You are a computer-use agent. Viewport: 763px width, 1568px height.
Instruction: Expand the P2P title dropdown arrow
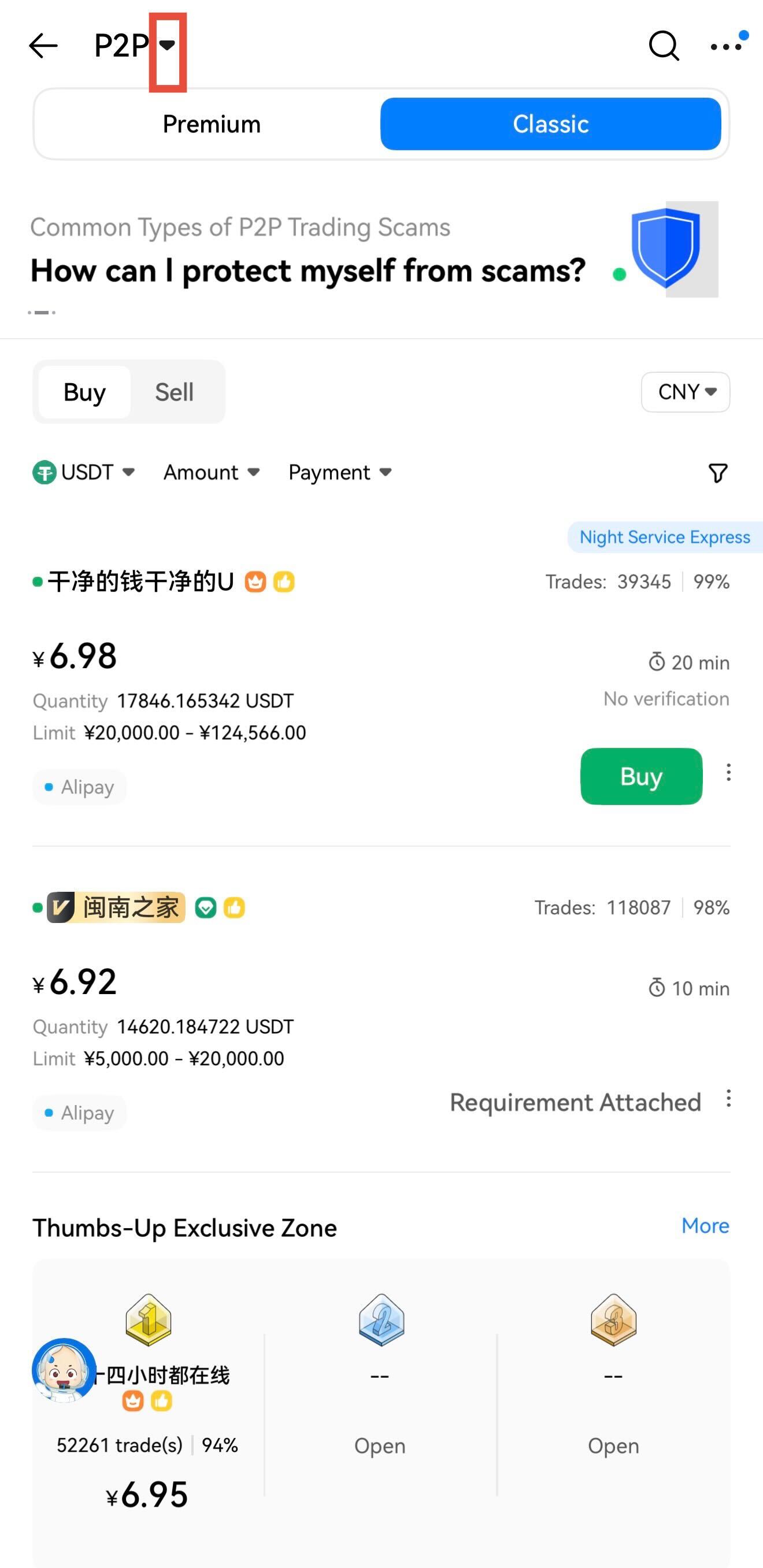tap(168, 45)
